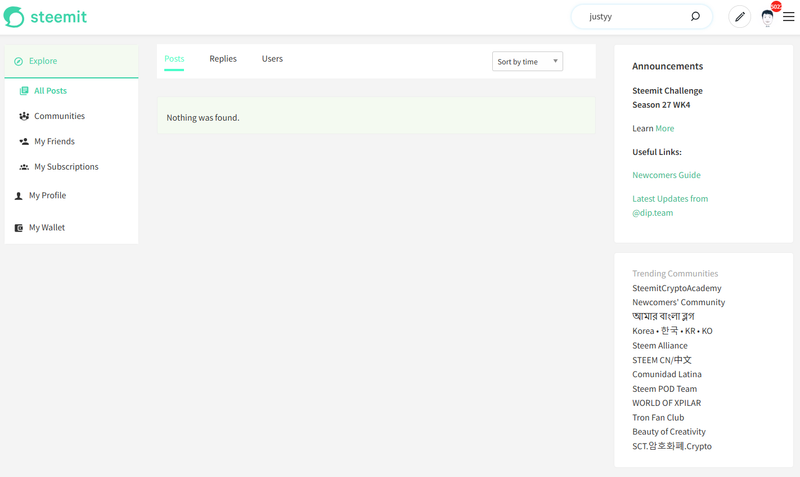Open the post editor pencil icon
The height and width of the screenshot is (477, 800).
pos(739,17)
